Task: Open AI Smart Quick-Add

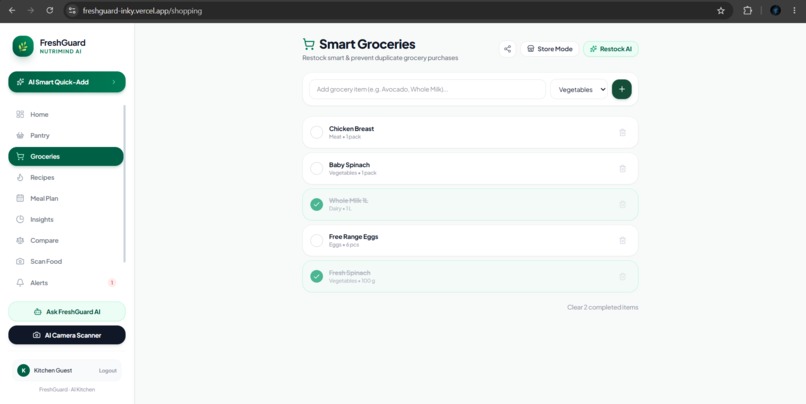Action: pyautogui.click(x=67, y=82)
